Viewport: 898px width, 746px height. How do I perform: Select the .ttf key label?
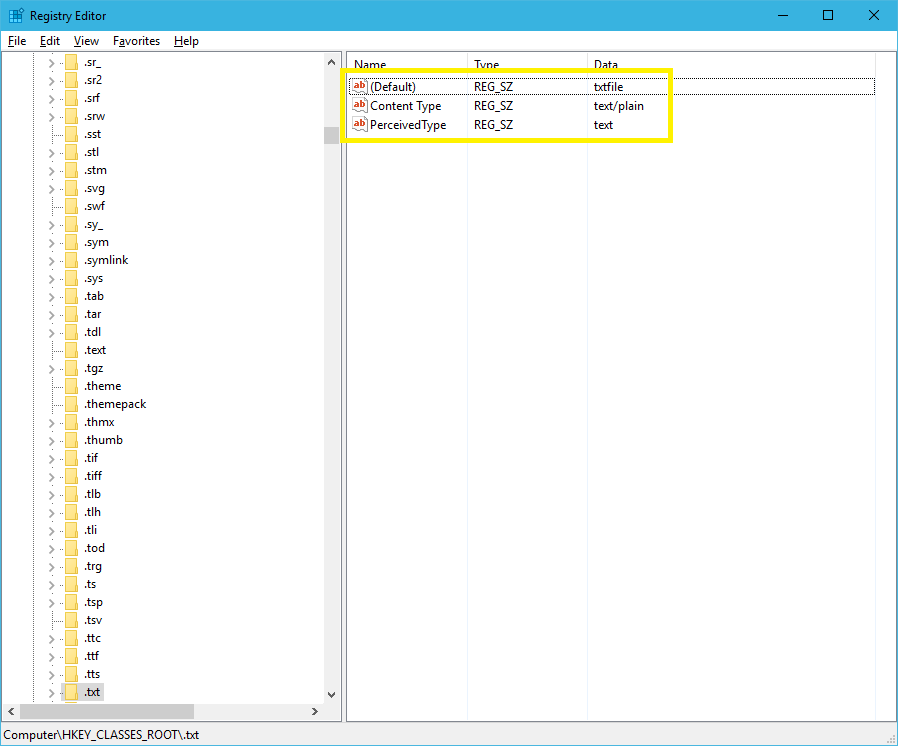click(x=92, y=656)
